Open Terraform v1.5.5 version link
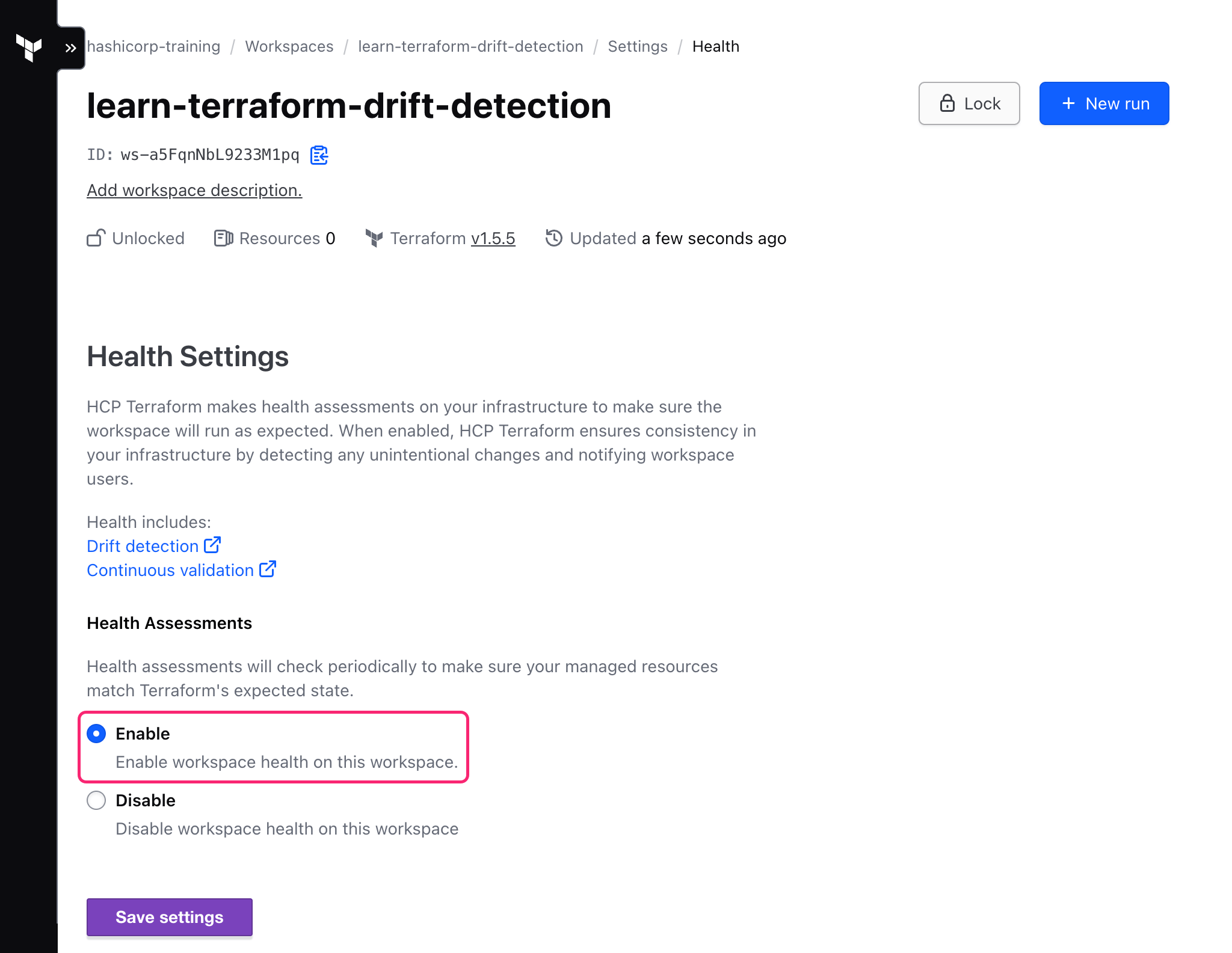 click(x=493, y=239)
